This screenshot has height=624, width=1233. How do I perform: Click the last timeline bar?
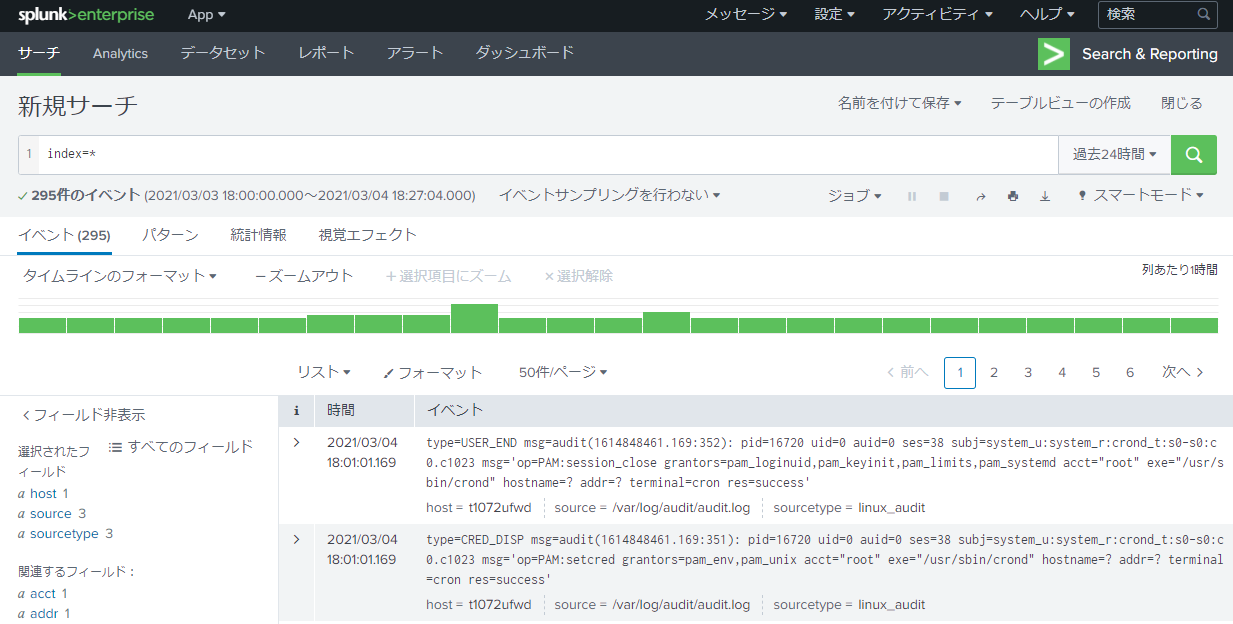click(x=1194, y=325)
